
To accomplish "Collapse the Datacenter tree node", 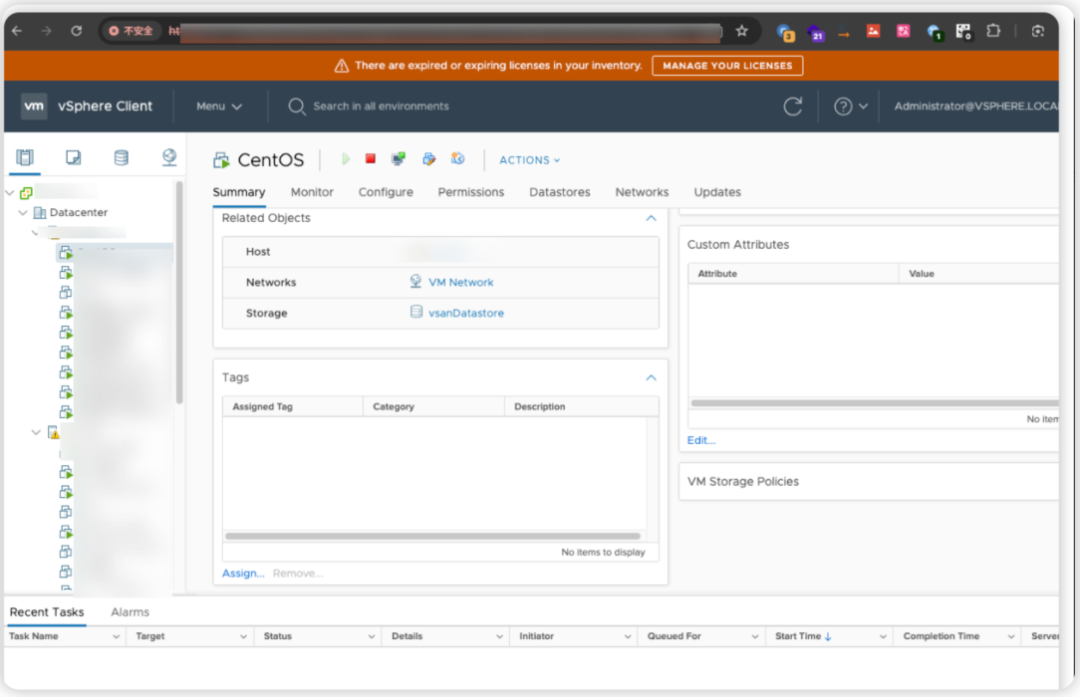I will tap(23, 213).
